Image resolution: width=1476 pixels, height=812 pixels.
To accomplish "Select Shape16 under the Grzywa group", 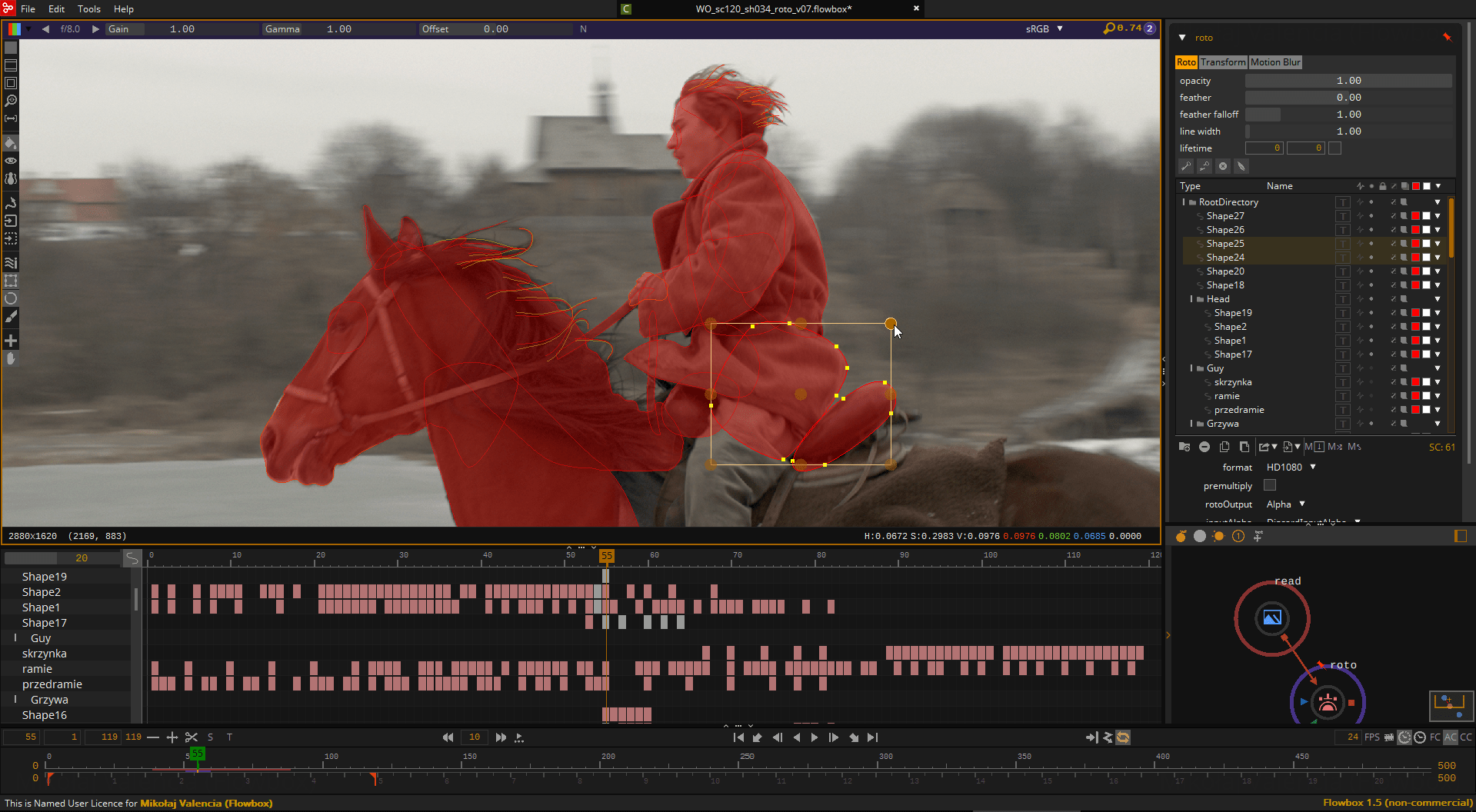I will click(x=45, y=715).
